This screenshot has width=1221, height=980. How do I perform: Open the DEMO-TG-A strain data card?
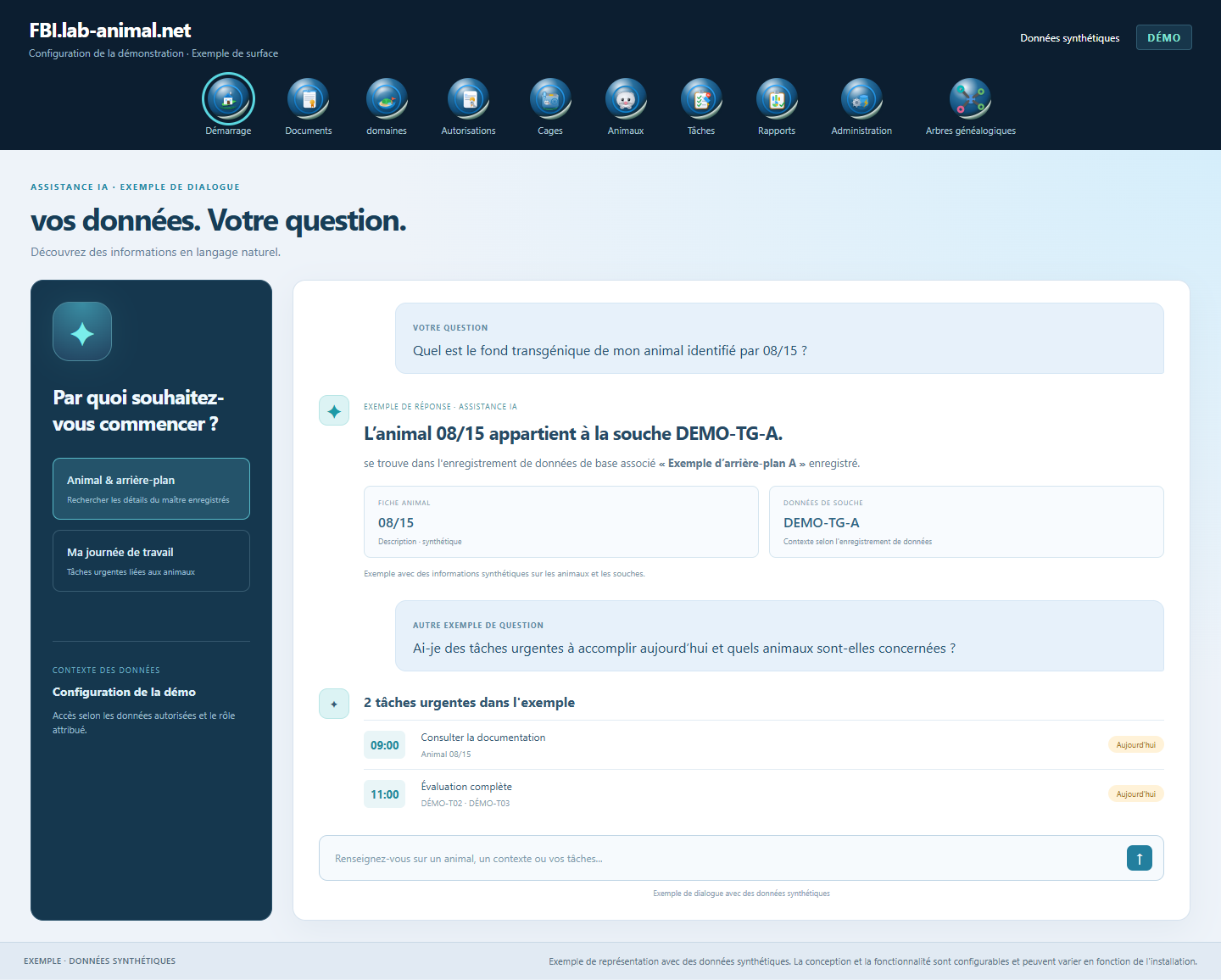tap(967, 521)
